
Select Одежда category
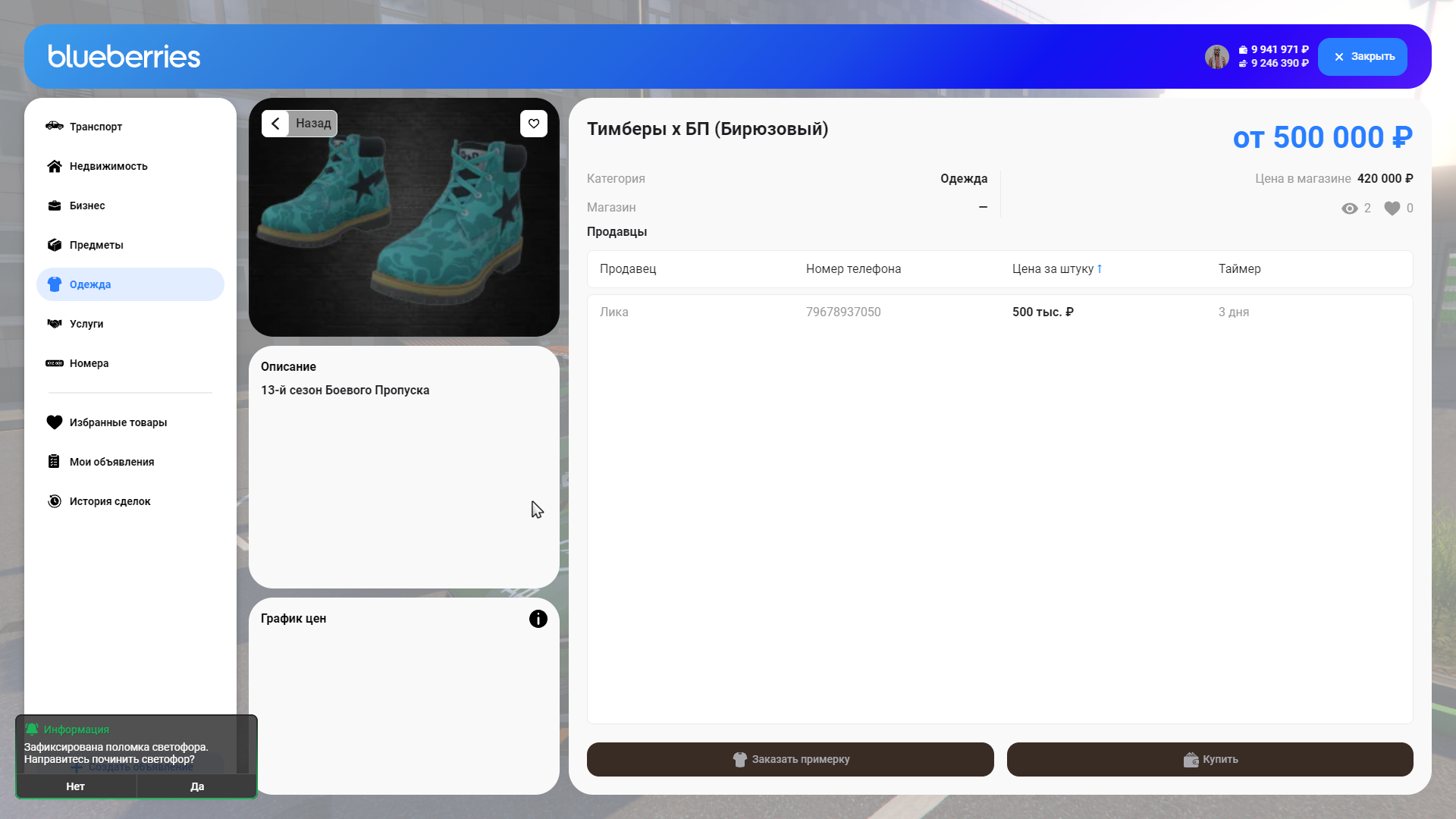click(x=130, y=284)
